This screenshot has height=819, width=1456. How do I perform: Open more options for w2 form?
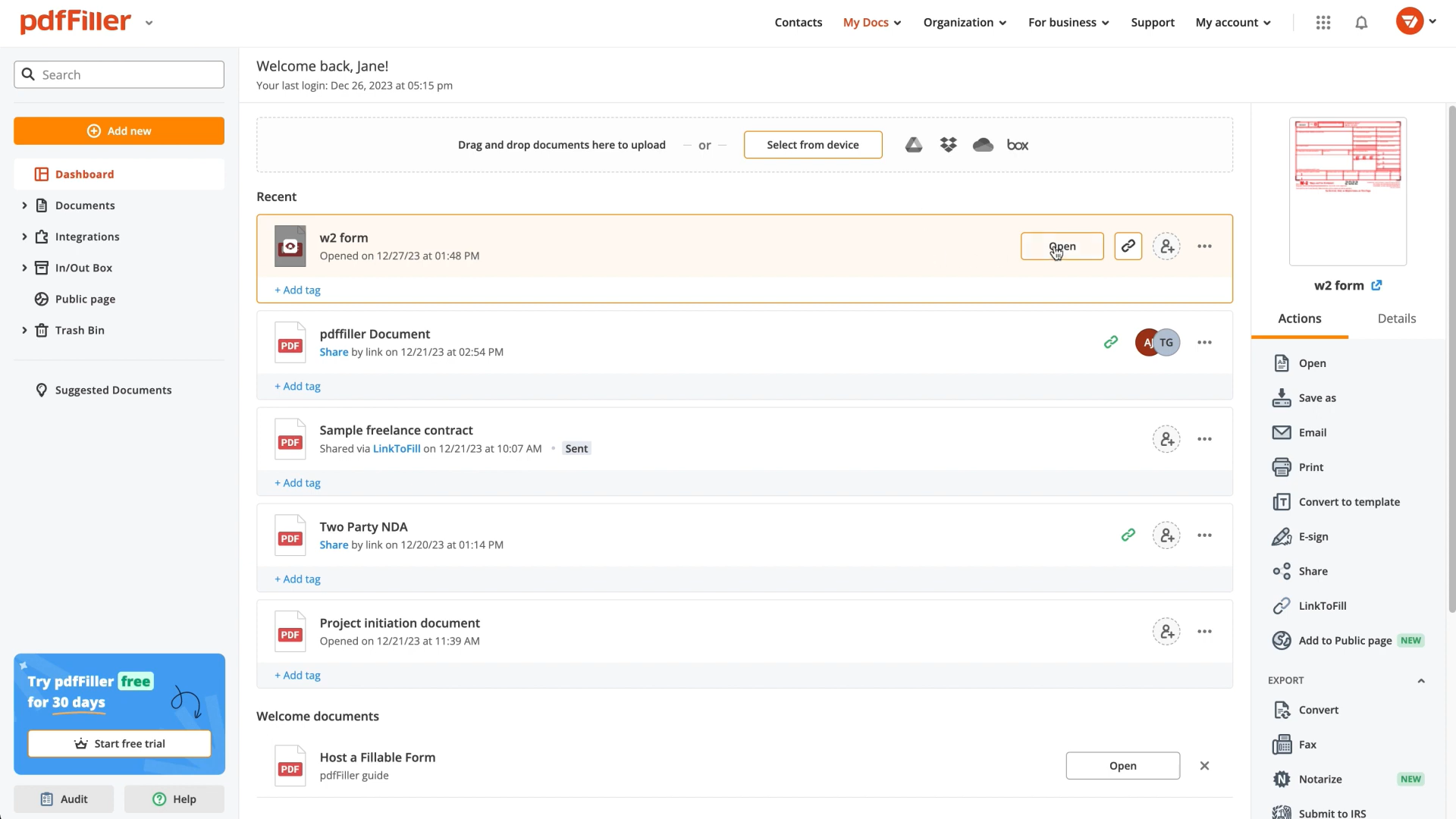click(x=1204, y=246)
